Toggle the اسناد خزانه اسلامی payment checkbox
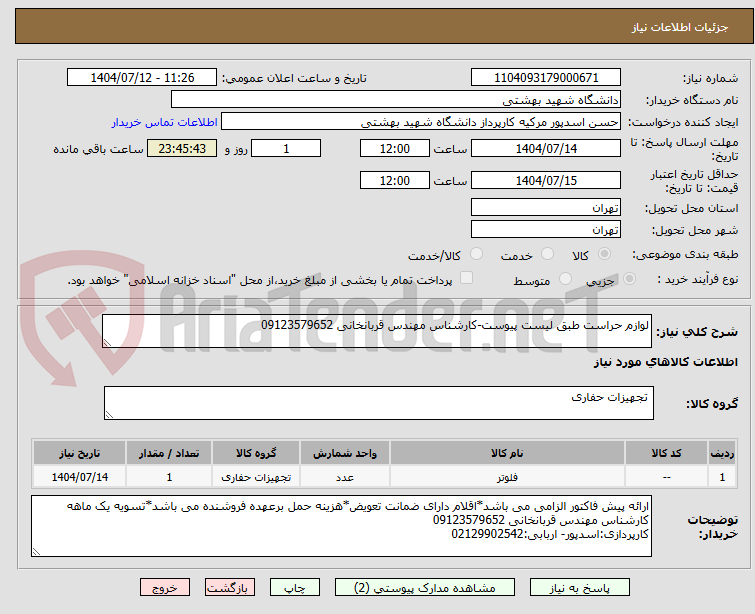The height and width of the screenshot is (614, 755). [466, 278]
